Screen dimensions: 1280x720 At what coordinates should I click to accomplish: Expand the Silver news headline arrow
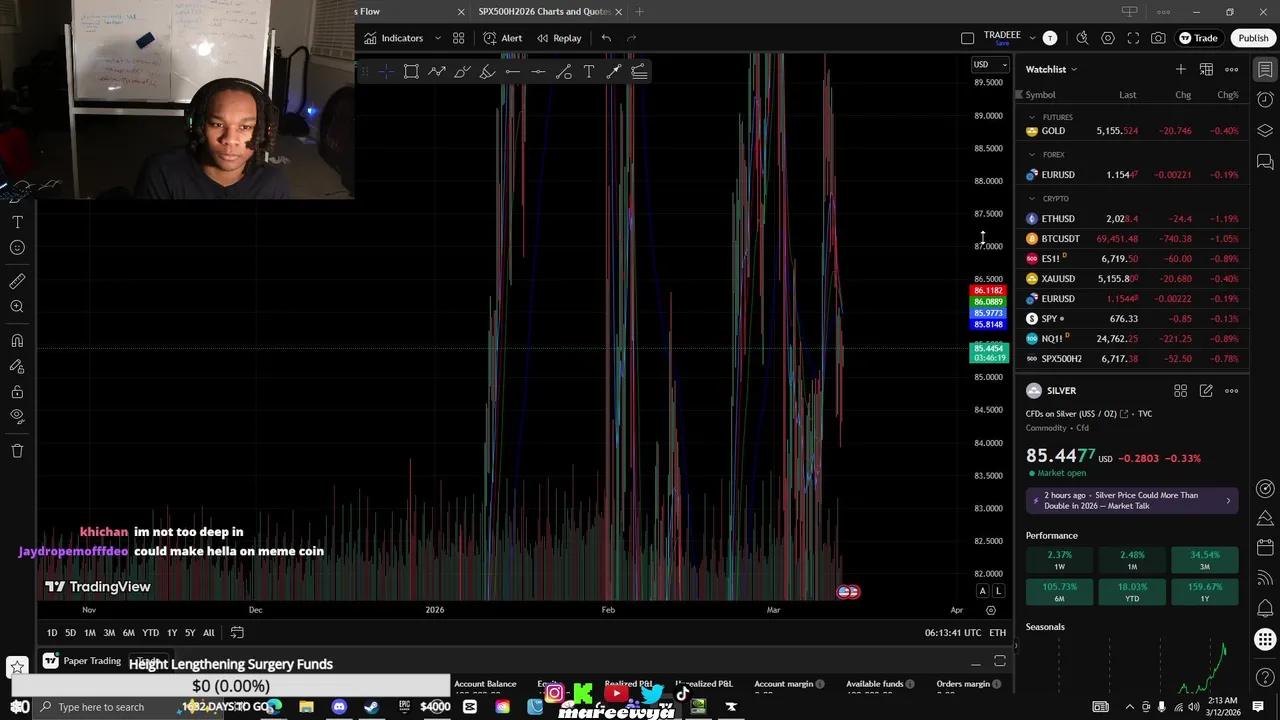click(x=1228, y=500)
